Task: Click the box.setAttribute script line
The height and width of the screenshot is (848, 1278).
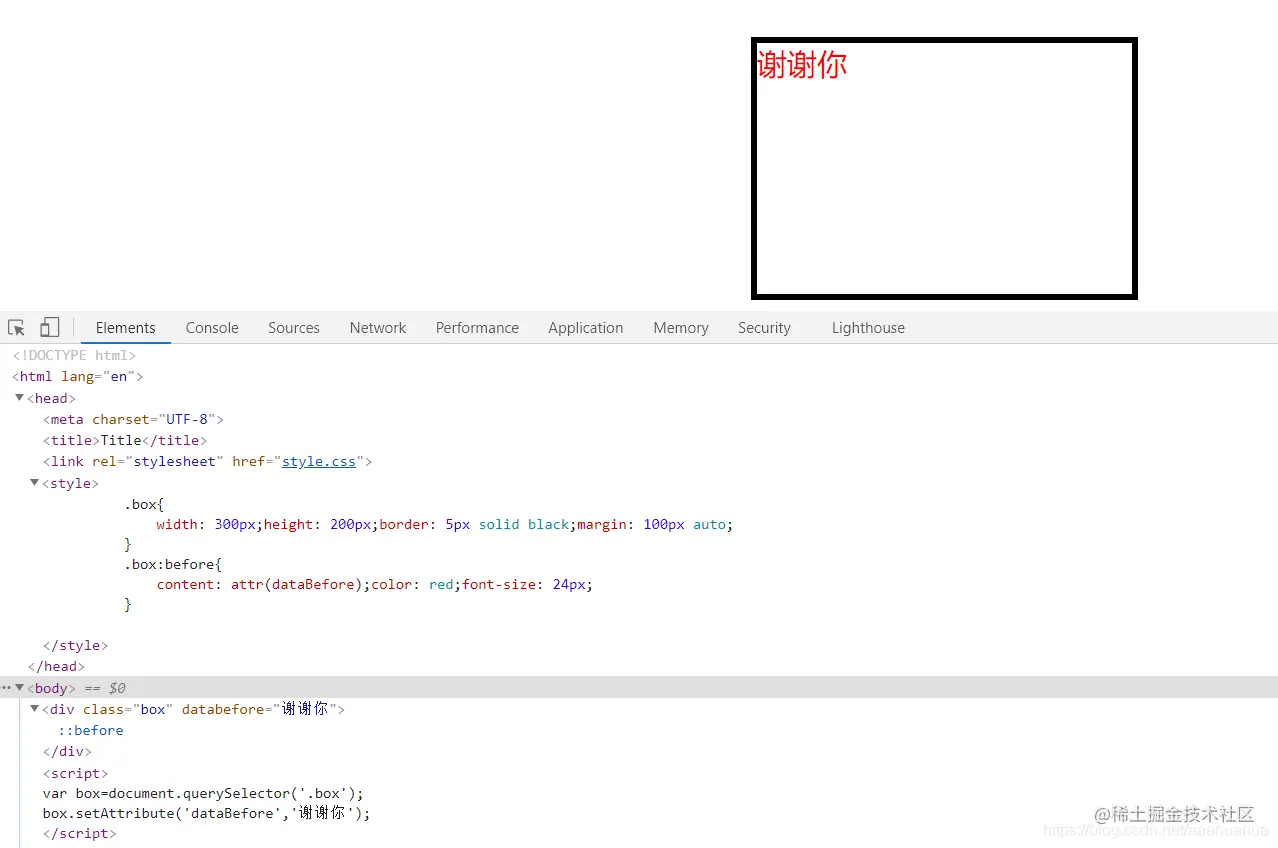Action: click(x=206, y=813)
